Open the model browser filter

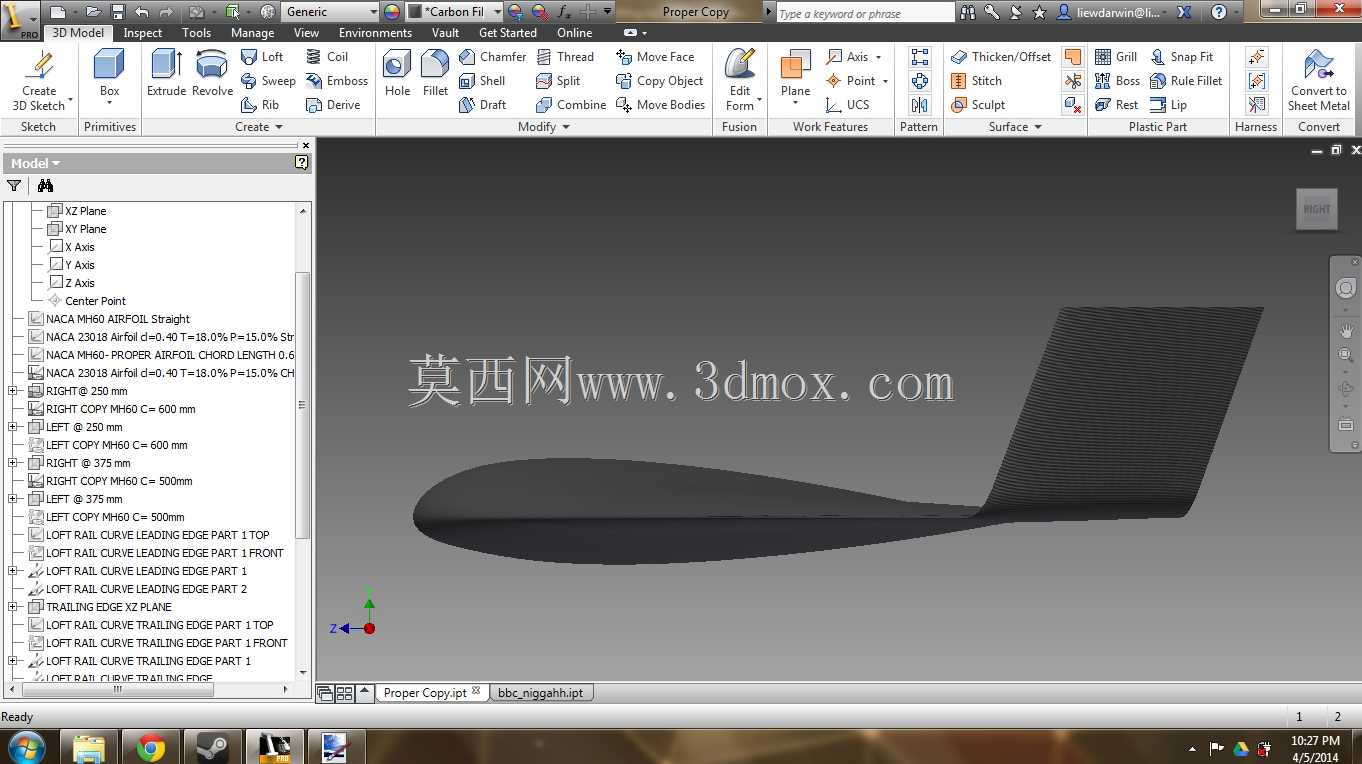coord(14,186)
